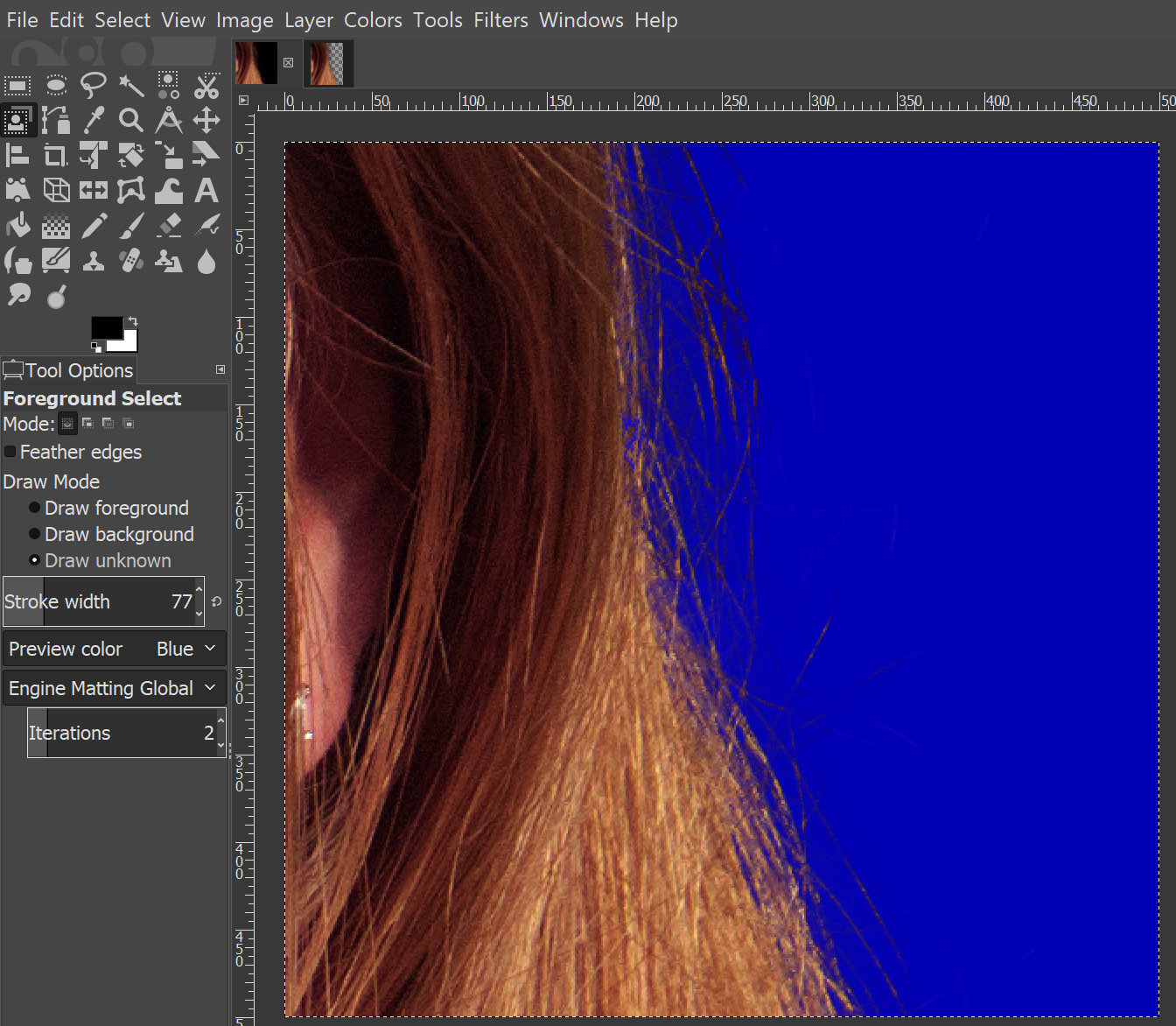Reset Stroke width to default

point(215,601)
